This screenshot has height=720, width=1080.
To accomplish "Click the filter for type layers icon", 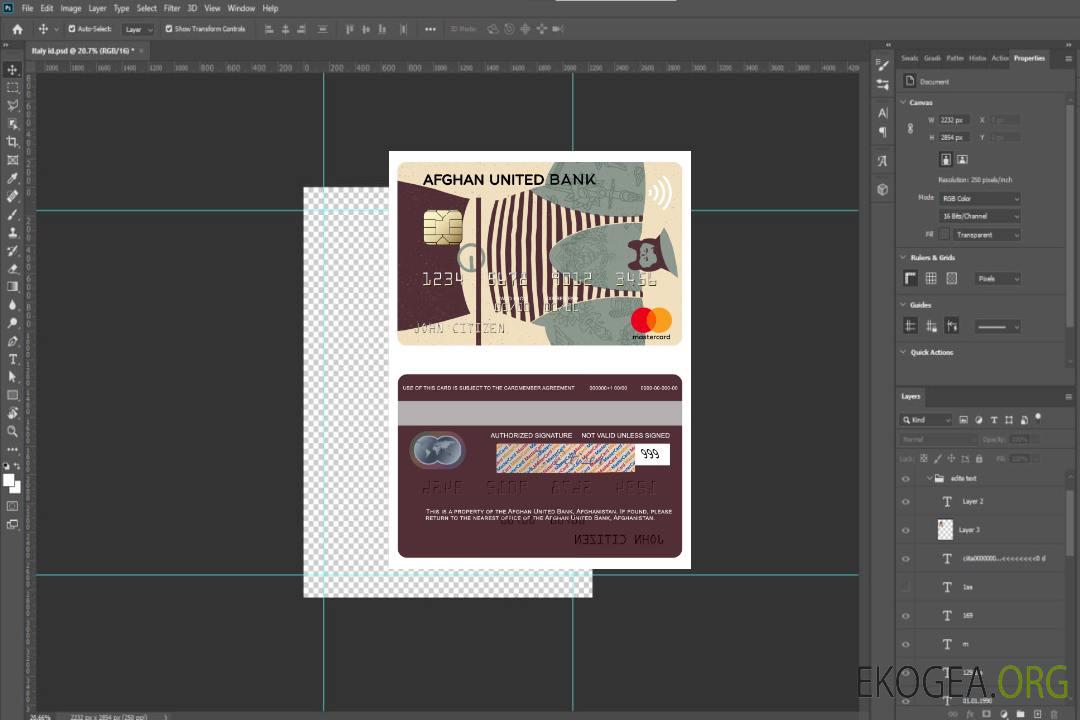I will (994, 420).
